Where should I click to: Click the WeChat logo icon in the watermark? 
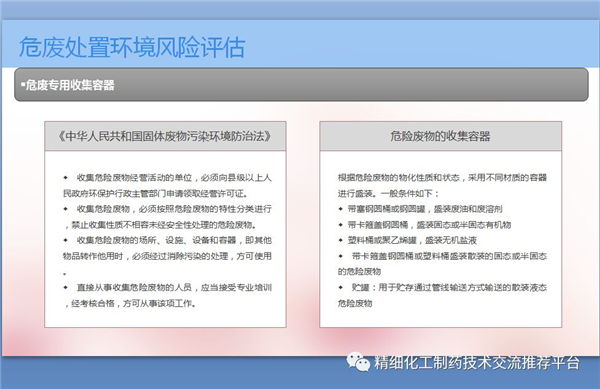pyautogui.click(x=358, y=361)
